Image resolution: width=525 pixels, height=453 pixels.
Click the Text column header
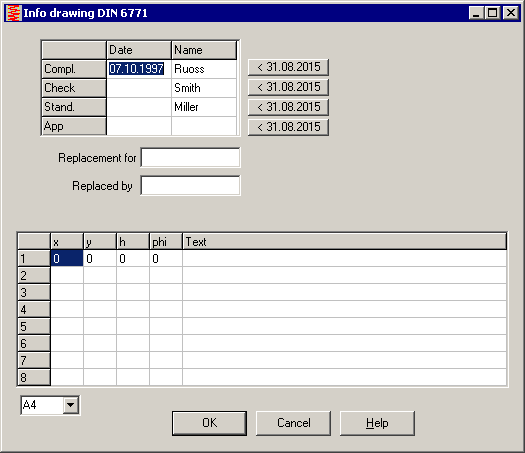click(345, 242)
